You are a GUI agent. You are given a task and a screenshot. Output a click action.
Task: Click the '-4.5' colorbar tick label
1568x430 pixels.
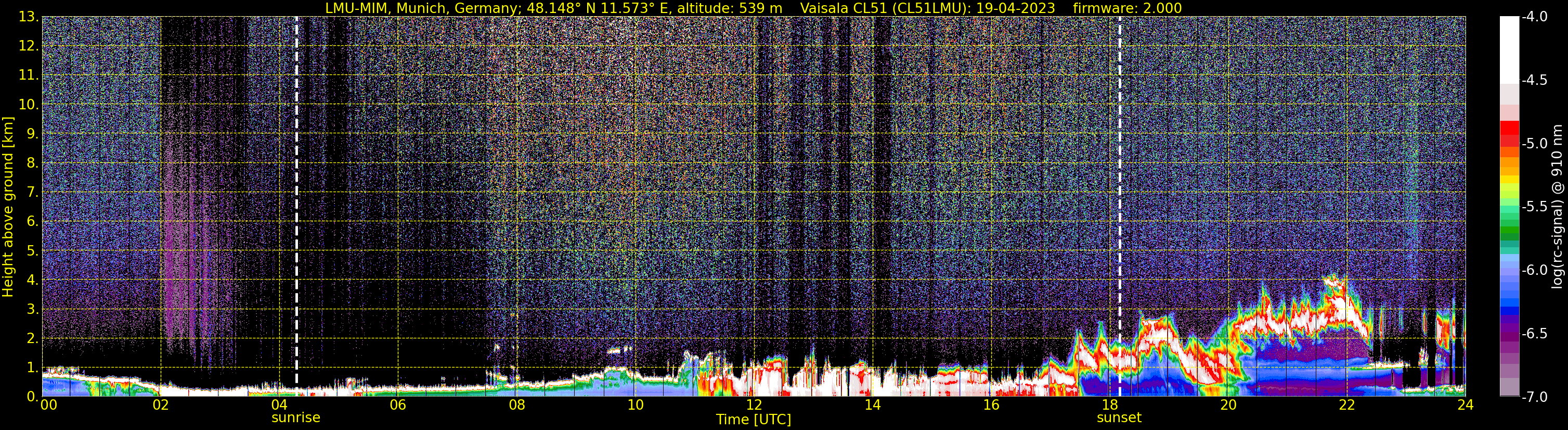(x=1535, y=80)
